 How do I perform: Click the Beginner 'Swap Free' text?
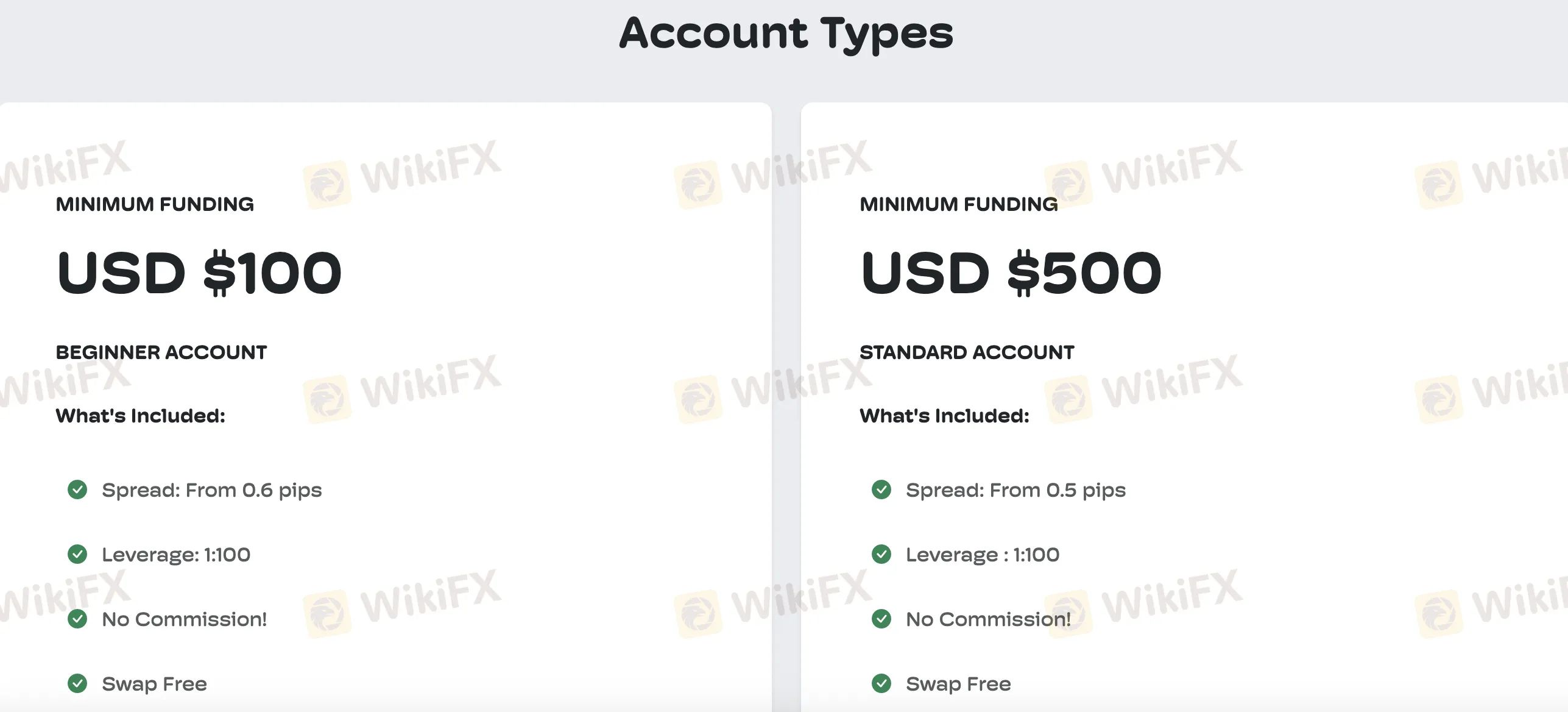[154, 684]
